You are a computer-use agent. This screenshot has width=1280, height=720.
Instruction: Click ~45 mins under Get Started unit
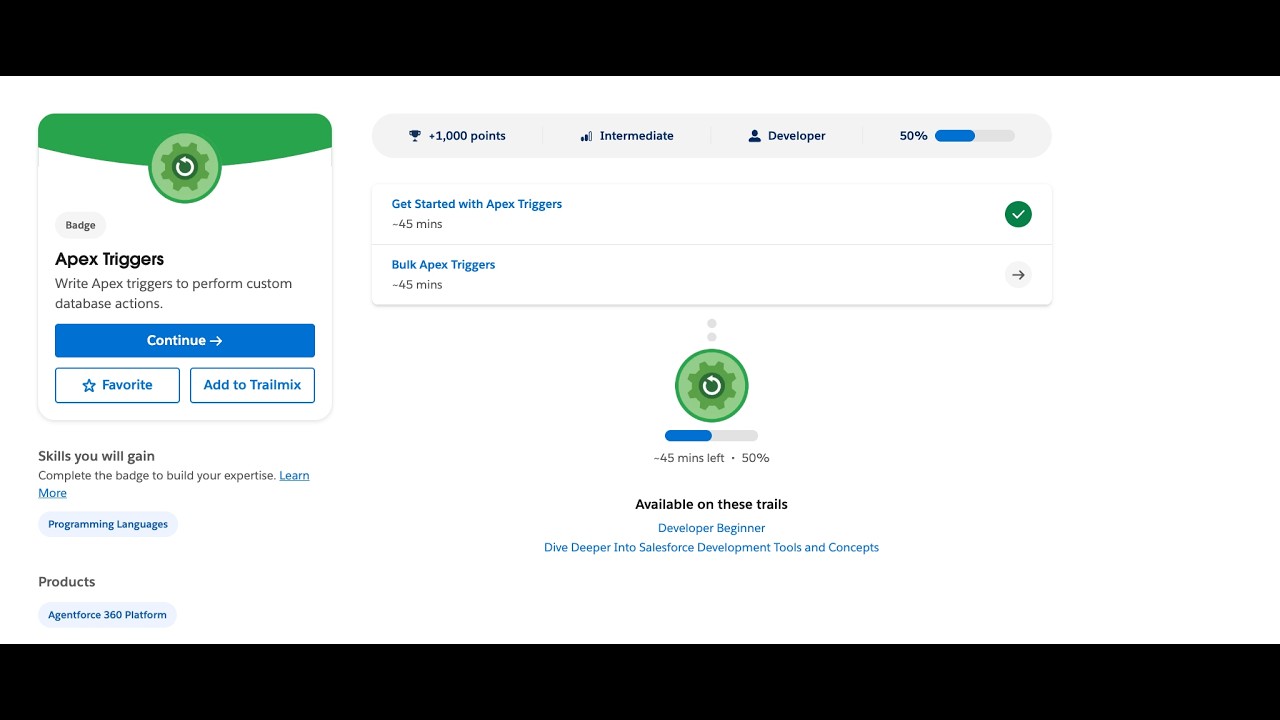click(417, 224)
